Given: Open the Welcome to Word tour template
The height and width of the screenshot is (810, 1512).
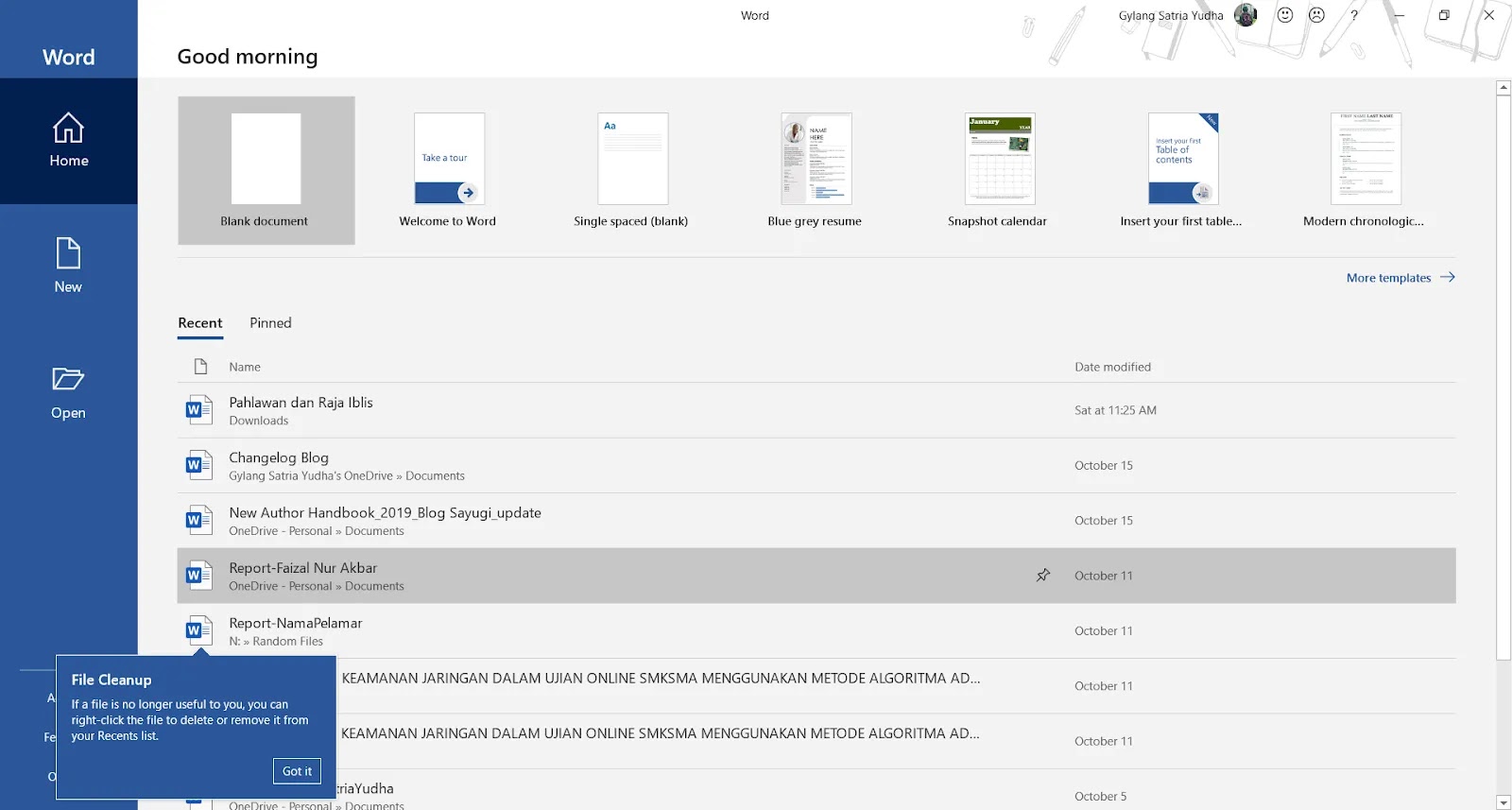Looking at the screenshot, I should tap(448, 170).
